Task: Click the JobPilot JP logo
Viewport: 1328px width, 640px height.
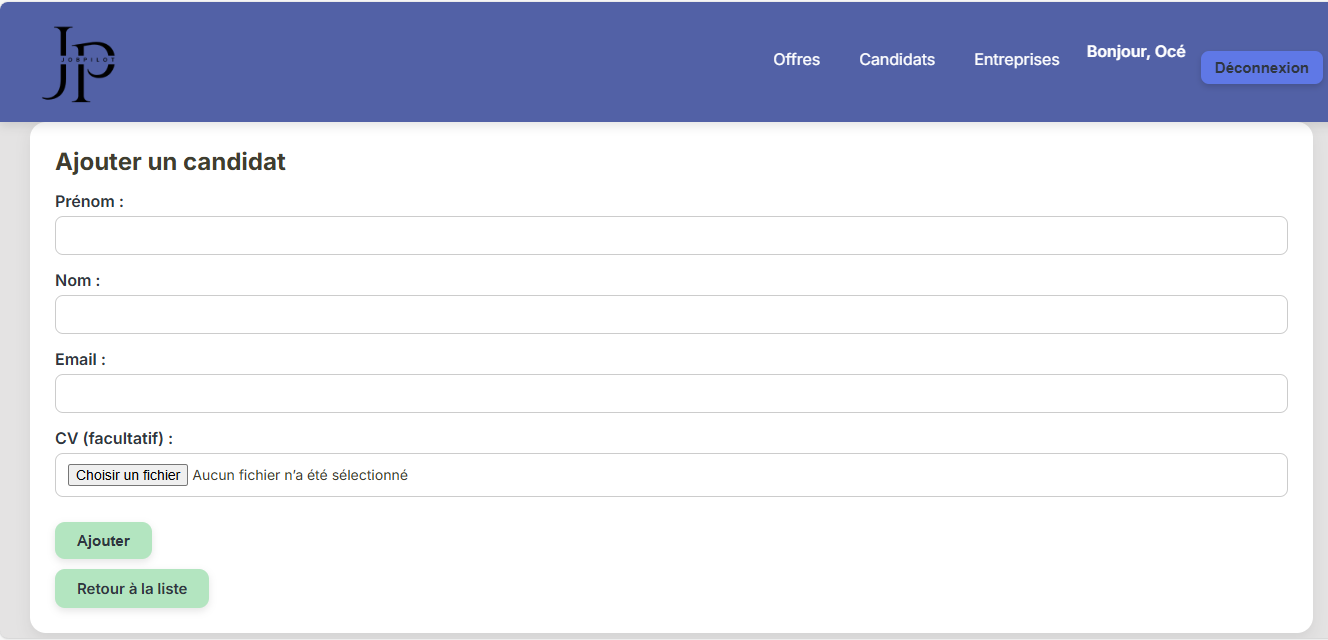Action: point(78,64)
